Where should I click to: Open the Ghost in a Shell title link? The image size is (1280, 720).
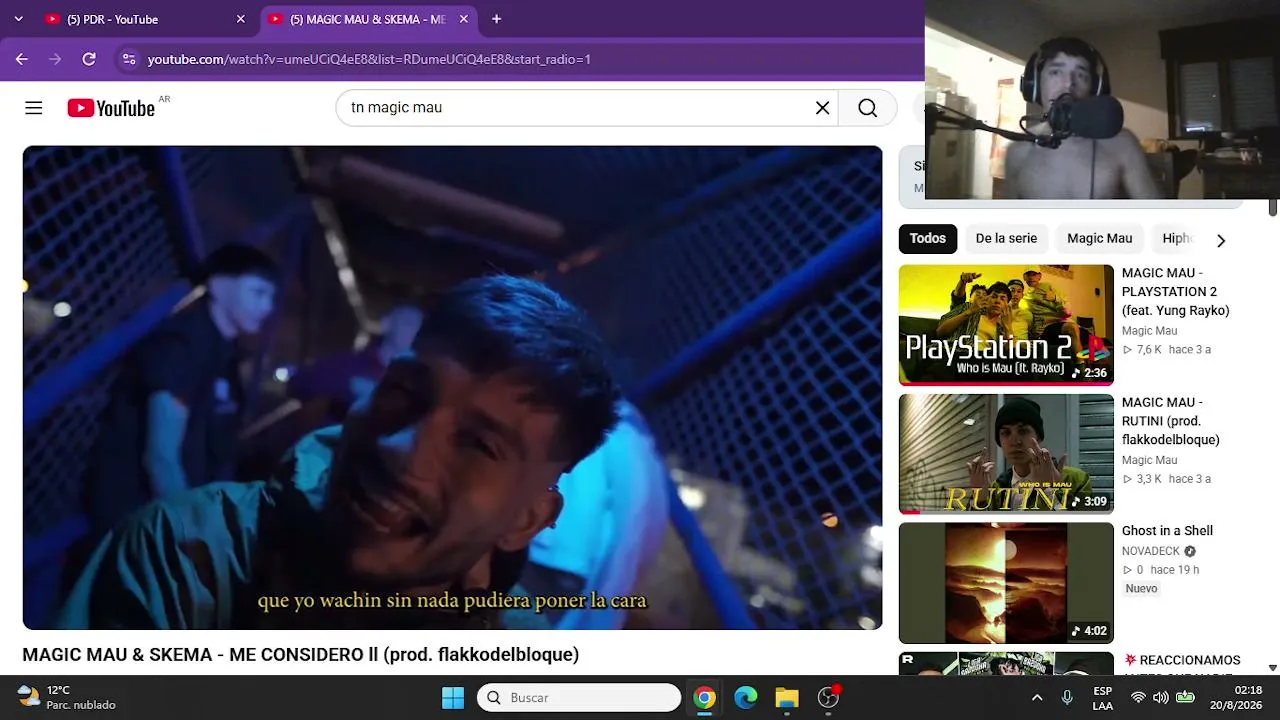(1167, 531)
